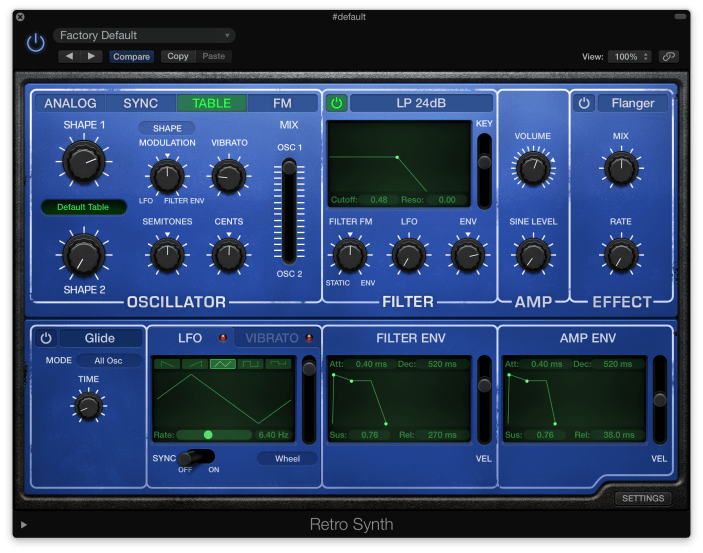
Task: Toggle the plug-in bypass power button
Action: 36,42
